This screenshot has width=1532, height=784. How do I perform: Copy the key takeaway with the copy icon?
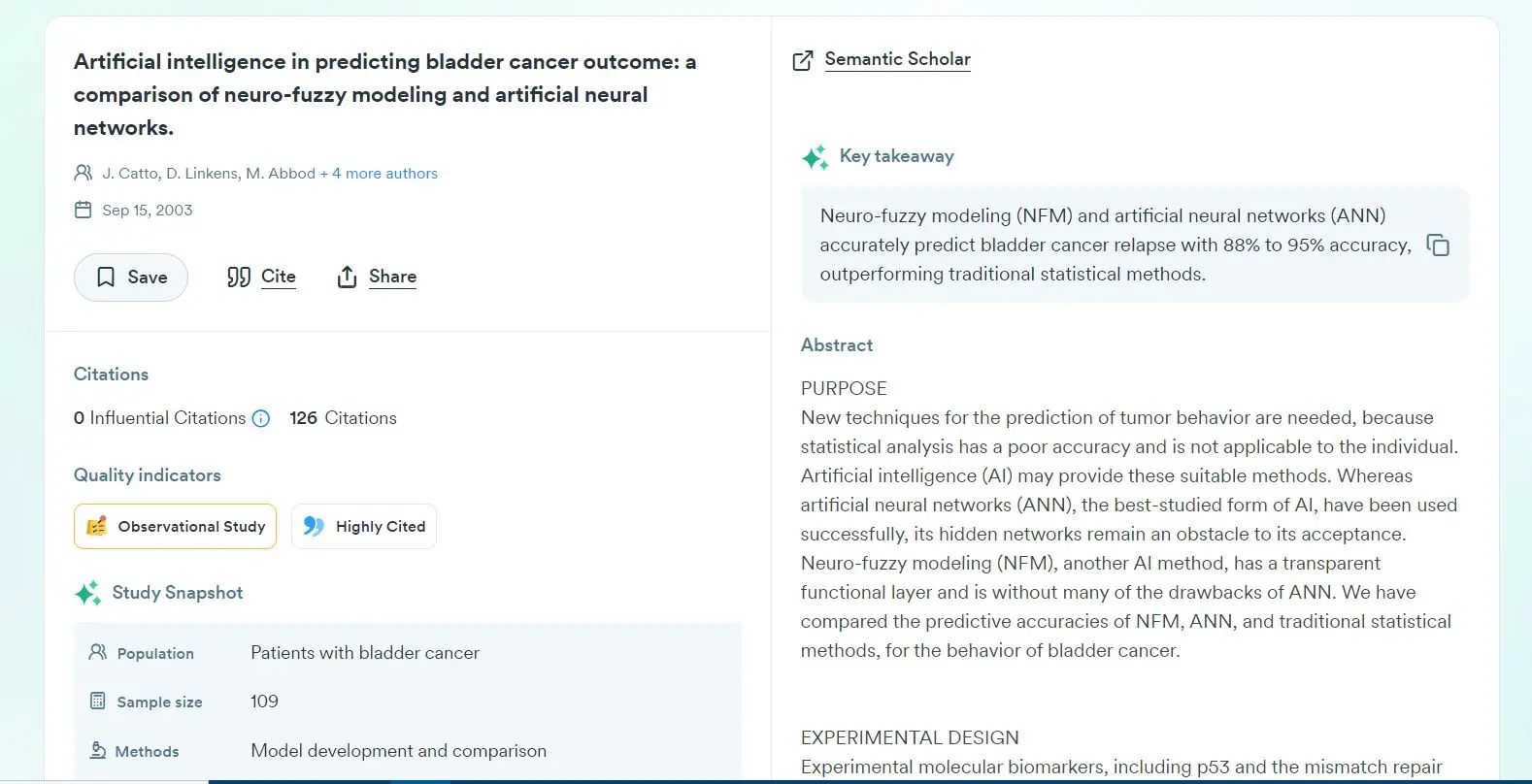click(1438, 245)
